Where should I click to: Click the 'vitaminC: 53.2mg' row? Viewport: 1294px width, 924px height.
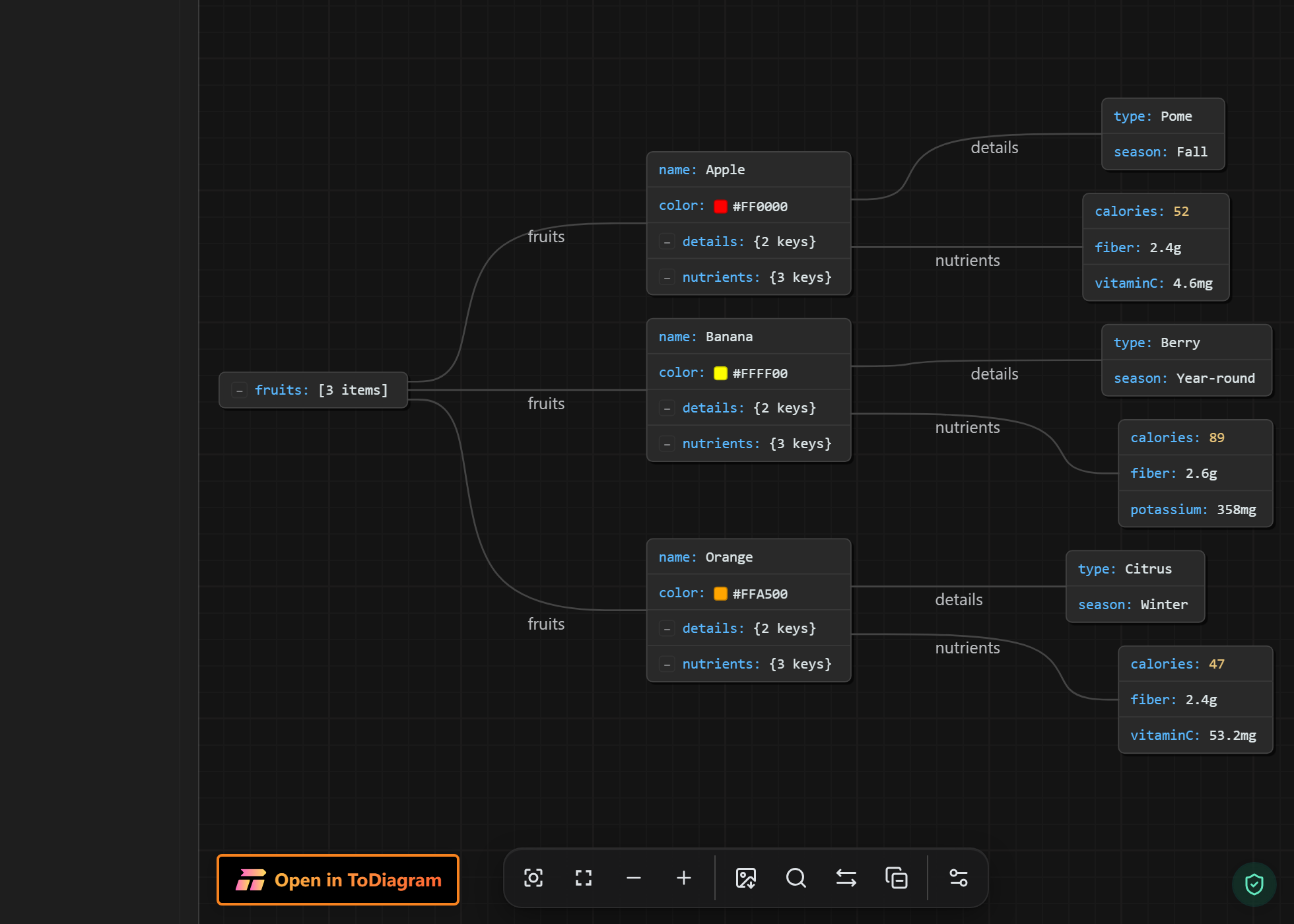click(1196, 735)
